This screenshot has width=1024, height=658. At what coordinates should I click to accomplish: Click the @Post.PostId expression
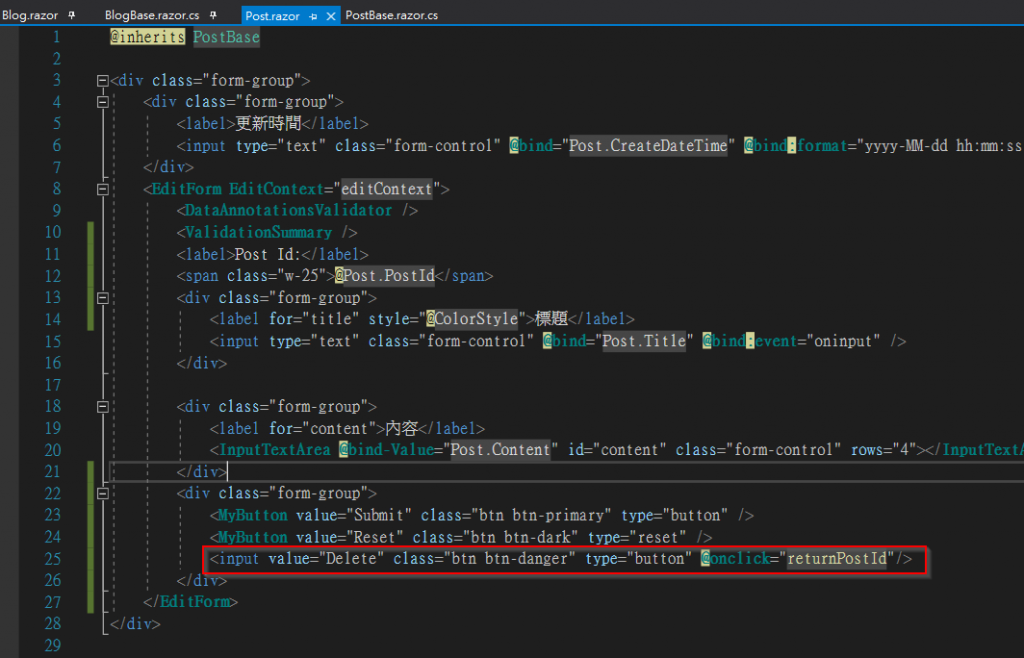[385, 275]
